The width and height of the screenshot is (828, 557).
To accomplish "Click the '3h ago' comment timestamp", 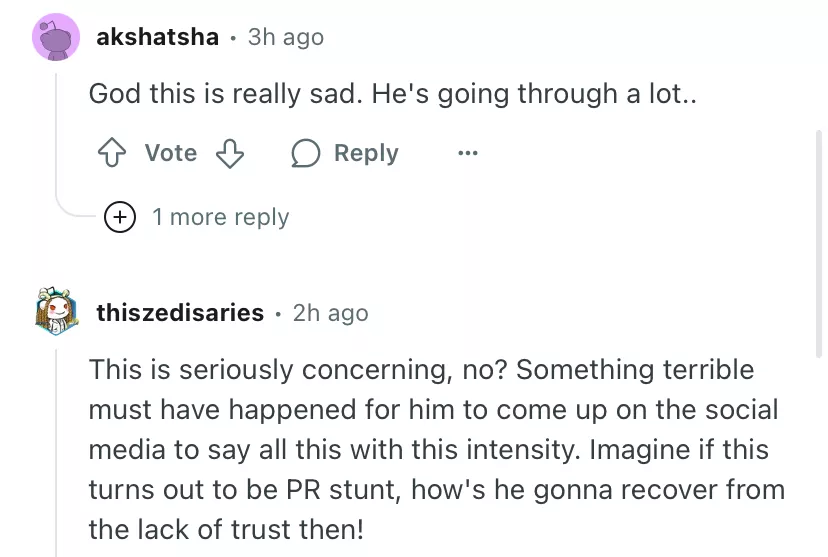I will point(286,37).
